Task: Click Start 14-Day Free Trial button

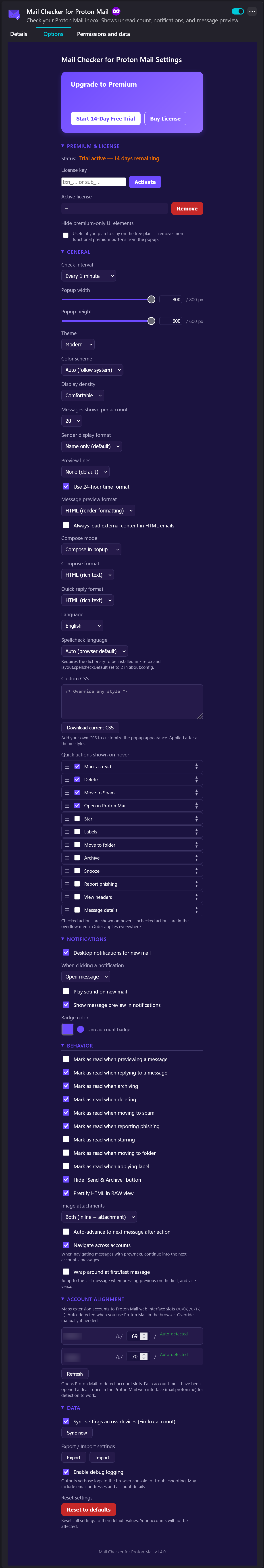Action: 106,119
